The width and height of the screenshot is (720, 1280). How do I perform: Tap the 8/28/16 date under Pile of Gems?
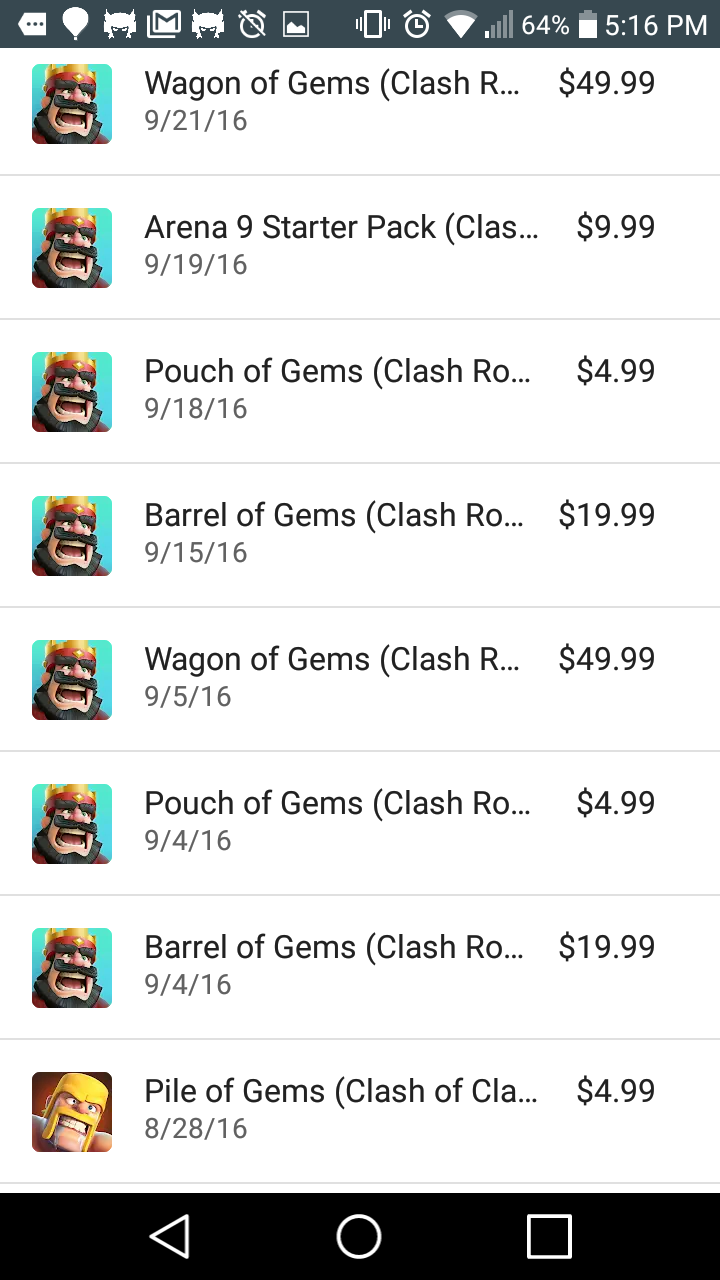tap(196, 1128)
